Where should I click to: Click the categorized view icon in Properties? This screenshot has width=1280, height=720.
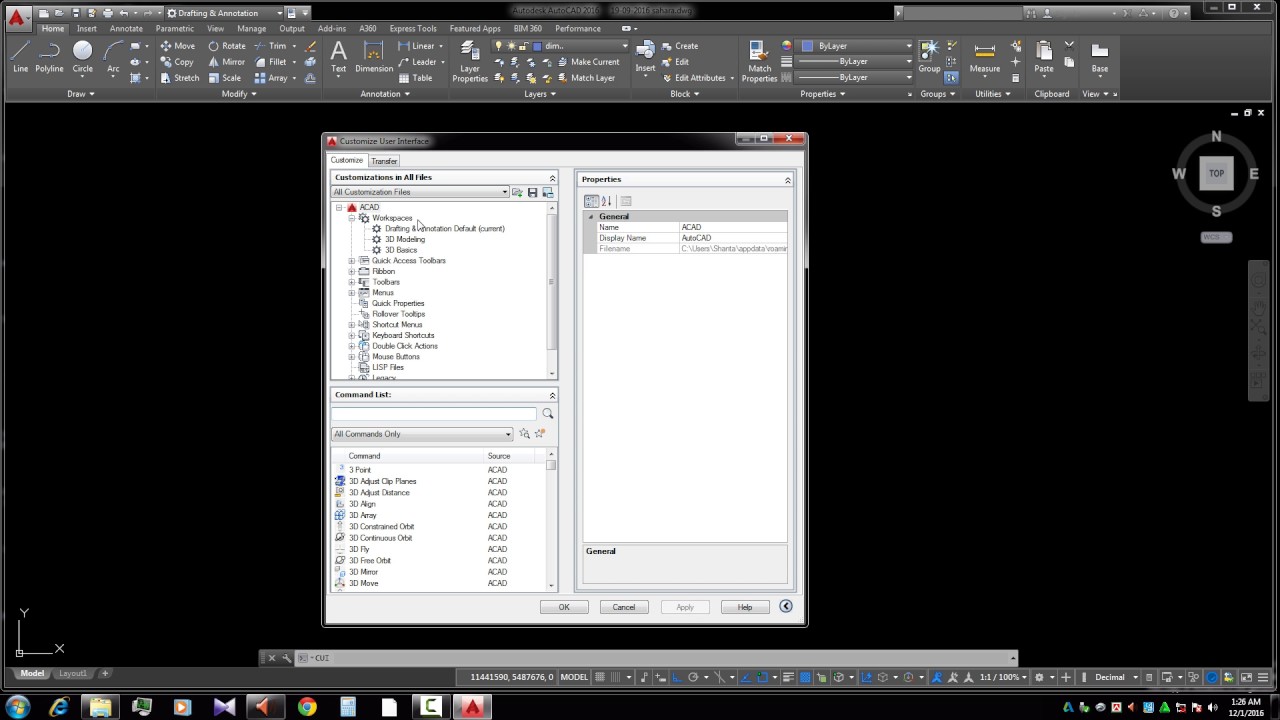[x=591, y=201]
